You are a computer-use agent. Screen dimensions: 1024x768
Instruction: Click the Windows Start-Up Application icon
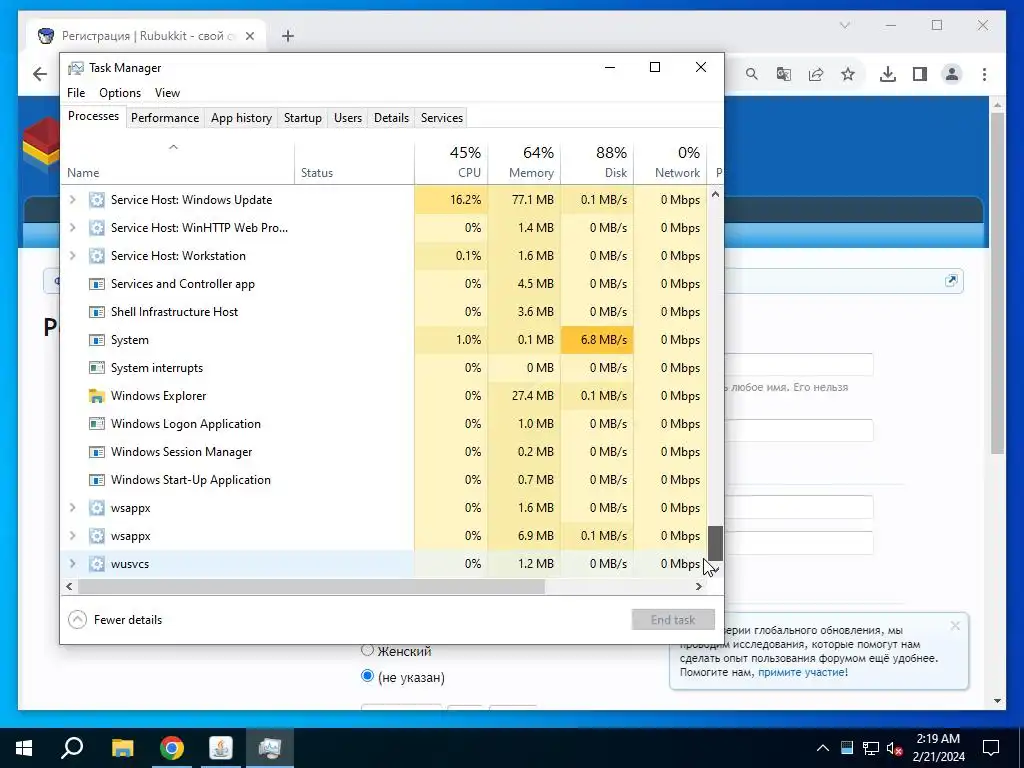tap(97, 480)
